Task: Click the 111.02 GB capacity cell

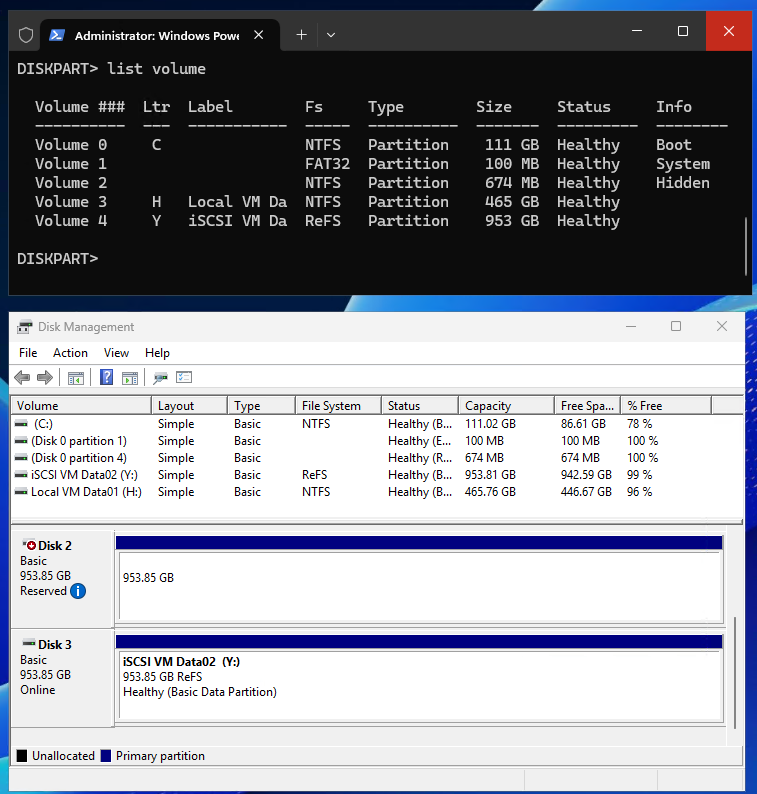Action: pos(490,424)
